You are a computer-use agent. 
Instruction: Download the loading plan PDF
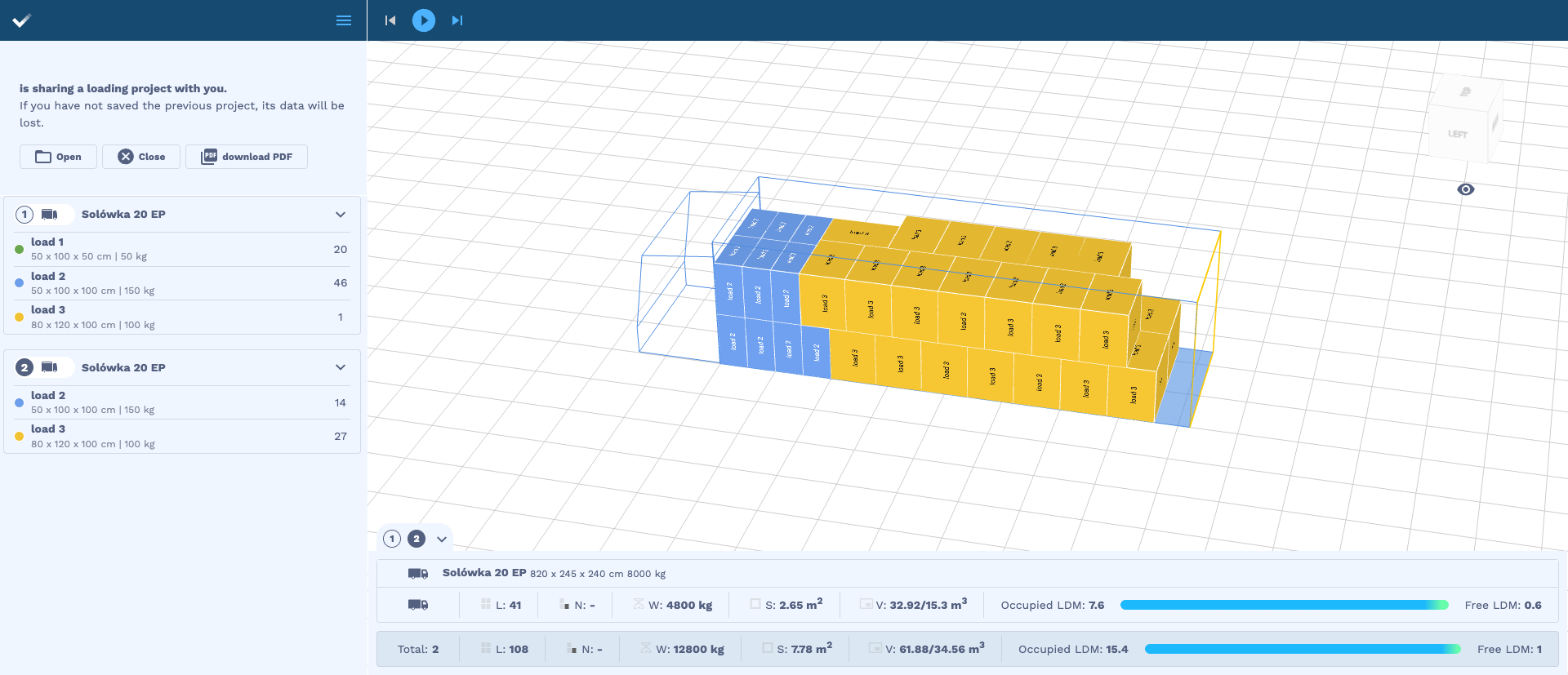pos(247,157)
